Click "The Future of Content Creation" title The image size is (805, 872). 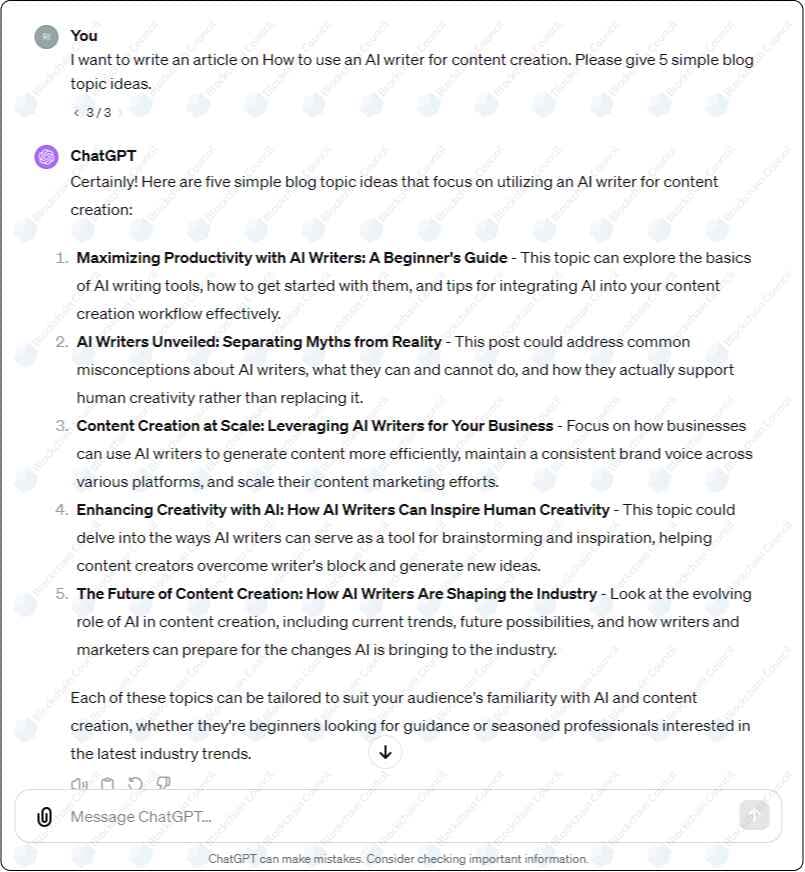[x=336, y=594]
